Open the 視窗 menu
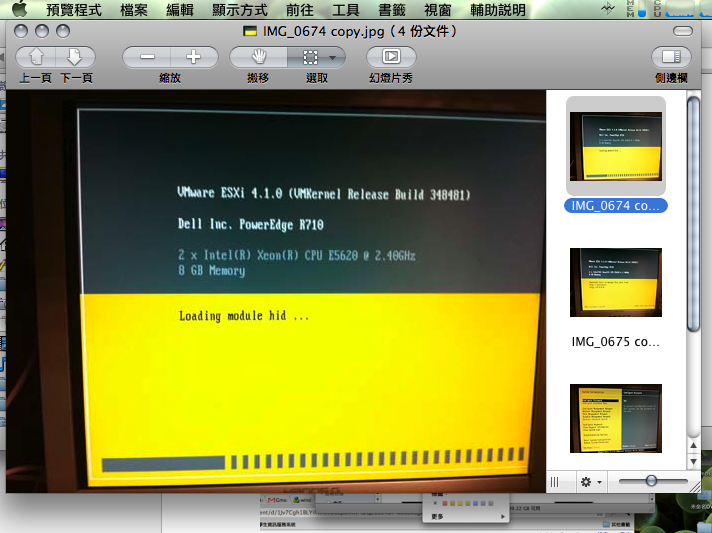The image size is (712, 533). tap(438, 10)
